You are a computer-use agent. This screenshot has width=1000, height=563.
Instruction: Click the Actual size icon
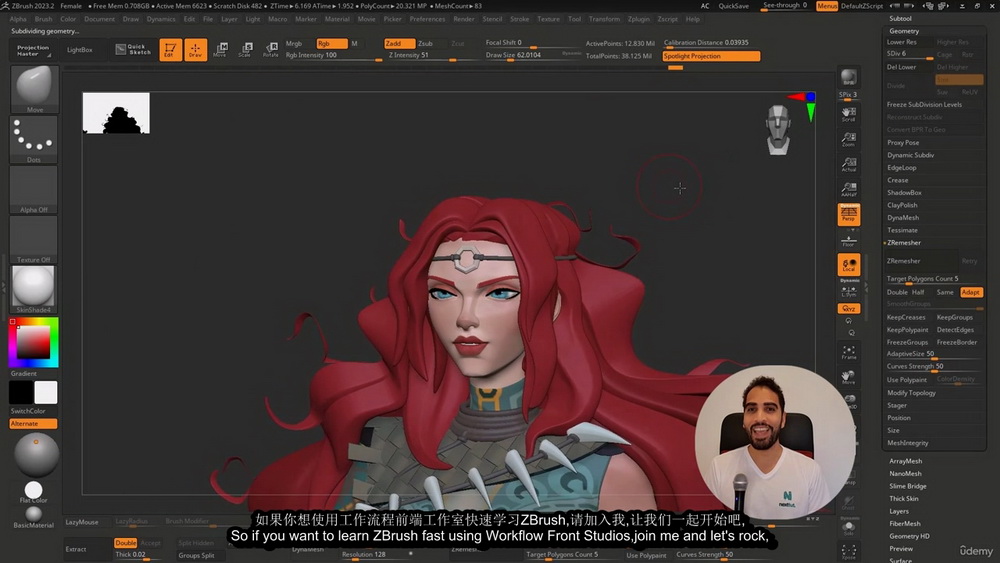[849, 165]
